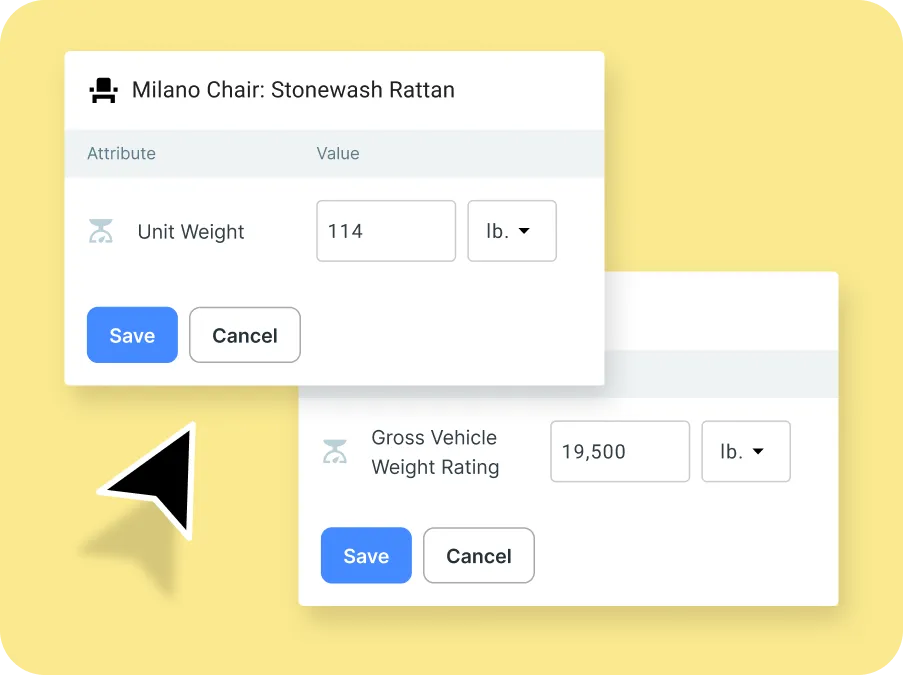Click the caret arrow in Gross Vehicle unit box
The height and width of the screenshot is (675, 903).
pos(757,452)
